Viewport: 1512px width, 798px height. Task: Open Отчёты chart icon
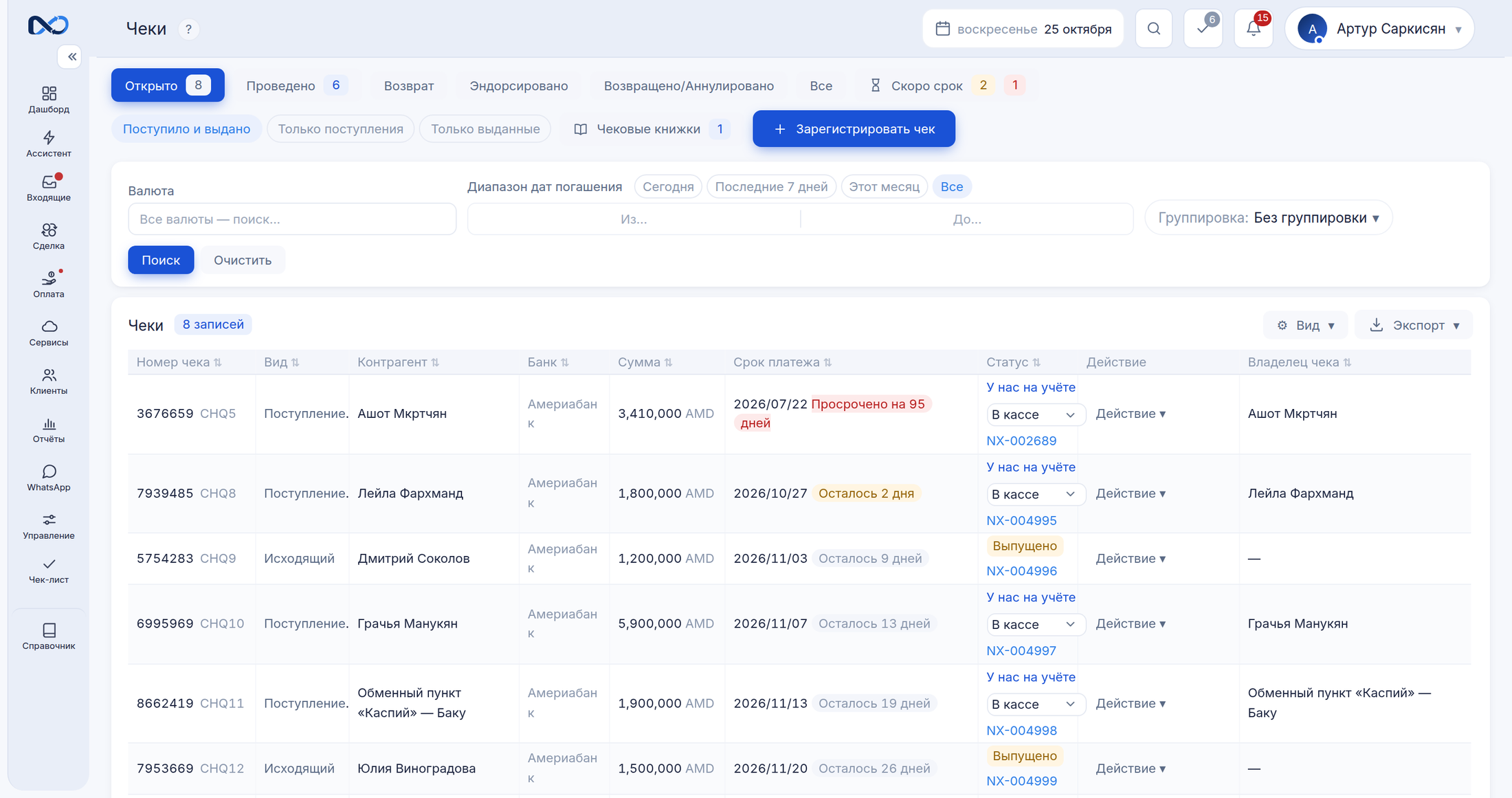pos(49,429)
